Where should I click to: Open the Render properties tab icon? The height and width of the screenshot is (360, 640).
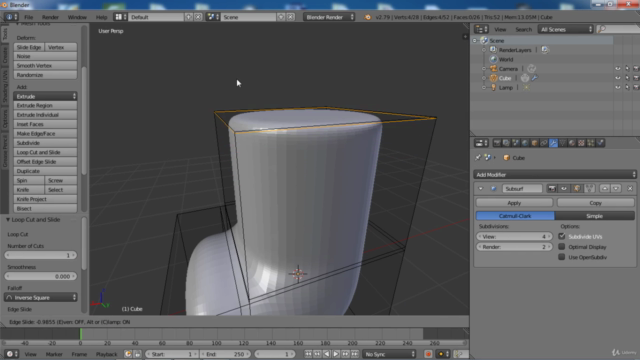pos(497,143)
